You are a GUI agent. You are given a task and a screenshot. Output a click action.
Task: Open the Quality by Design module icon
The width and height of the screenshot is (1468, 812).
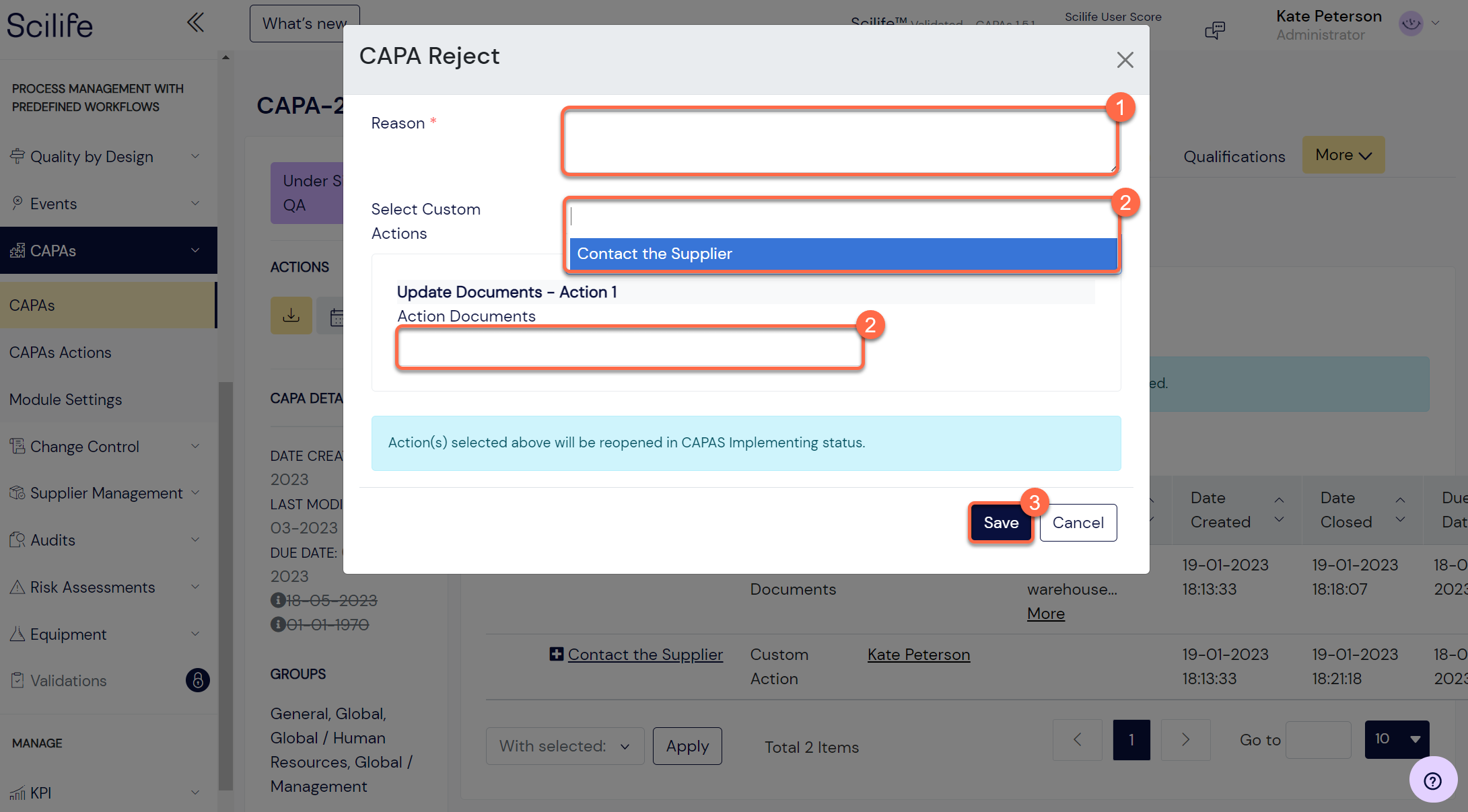(16, 156)
